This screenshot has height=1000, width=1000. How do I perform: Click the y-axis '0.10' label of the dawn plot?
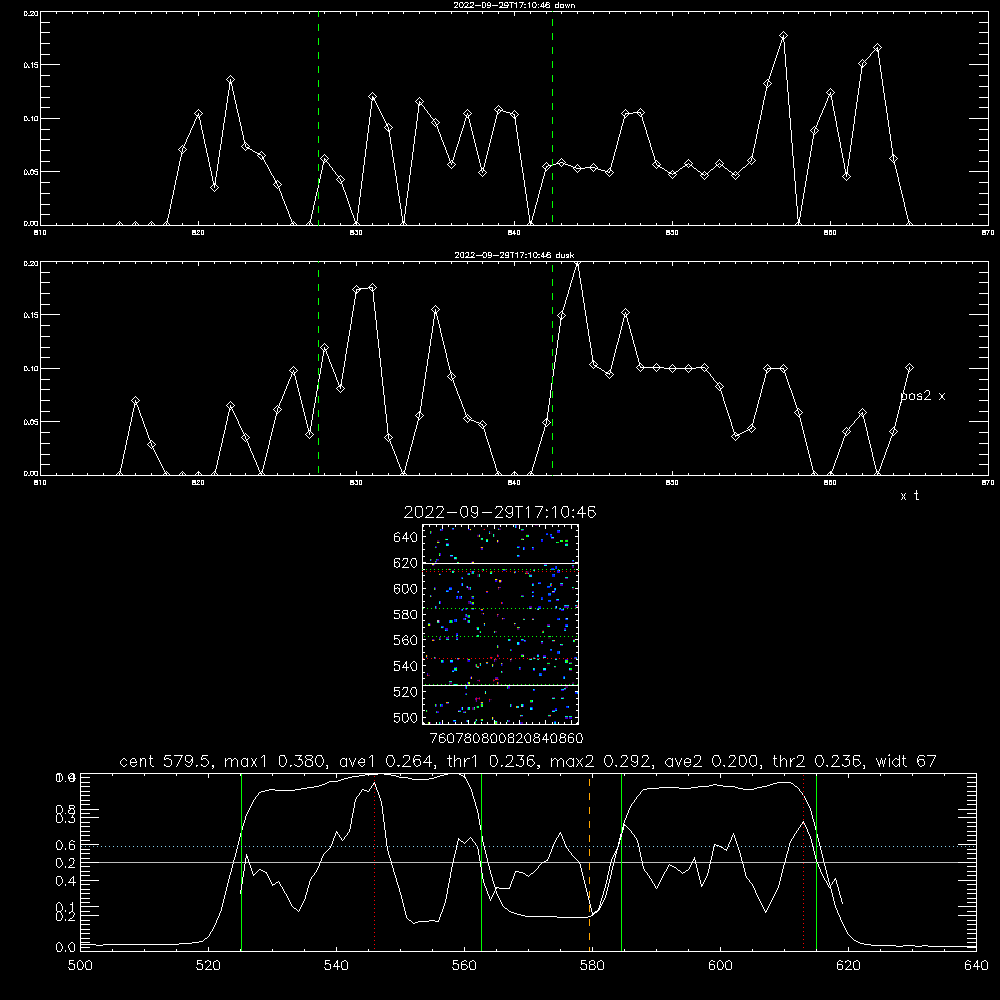[31, 119]
